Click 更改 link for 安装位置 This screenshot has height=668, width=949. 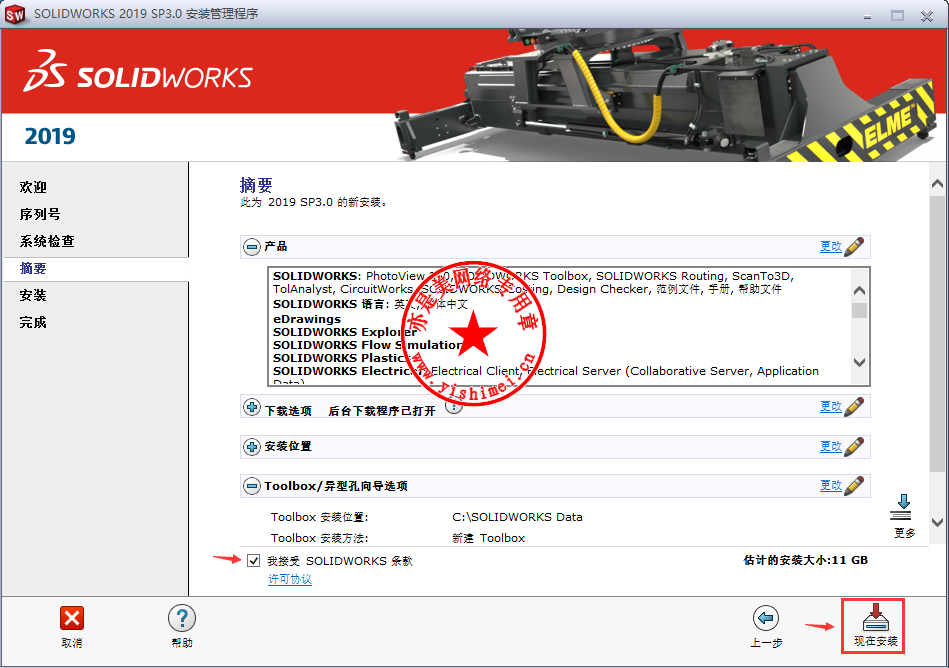830,446
